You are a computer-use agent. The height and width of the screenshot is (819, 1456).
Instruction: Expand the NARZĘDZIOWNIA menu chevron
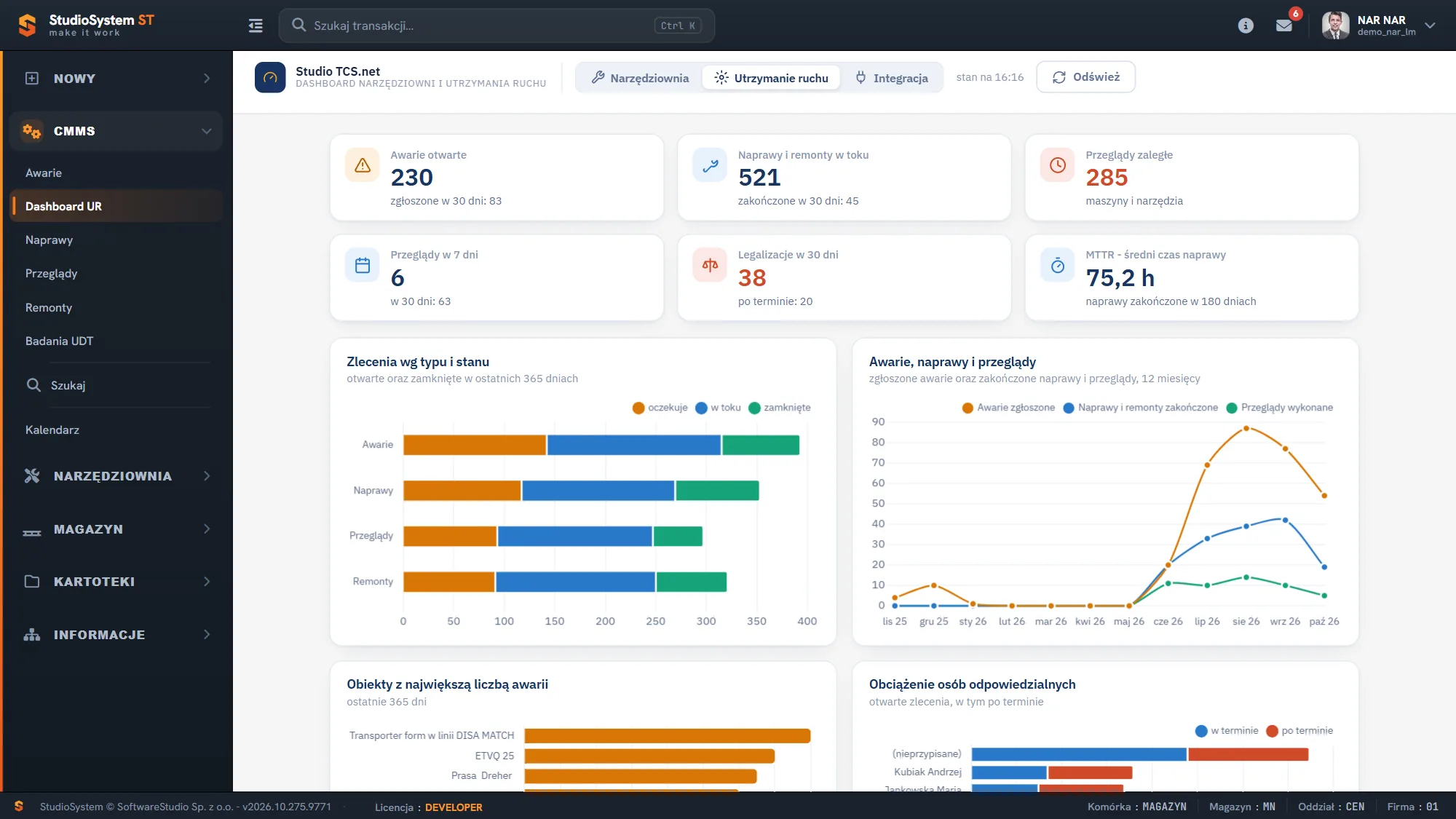click(207, 475)
